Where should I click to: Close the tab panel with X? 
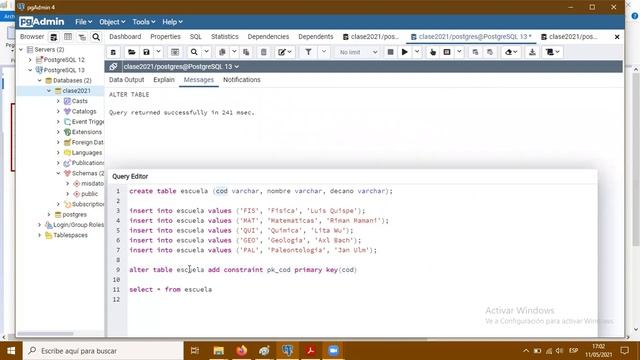617,37
